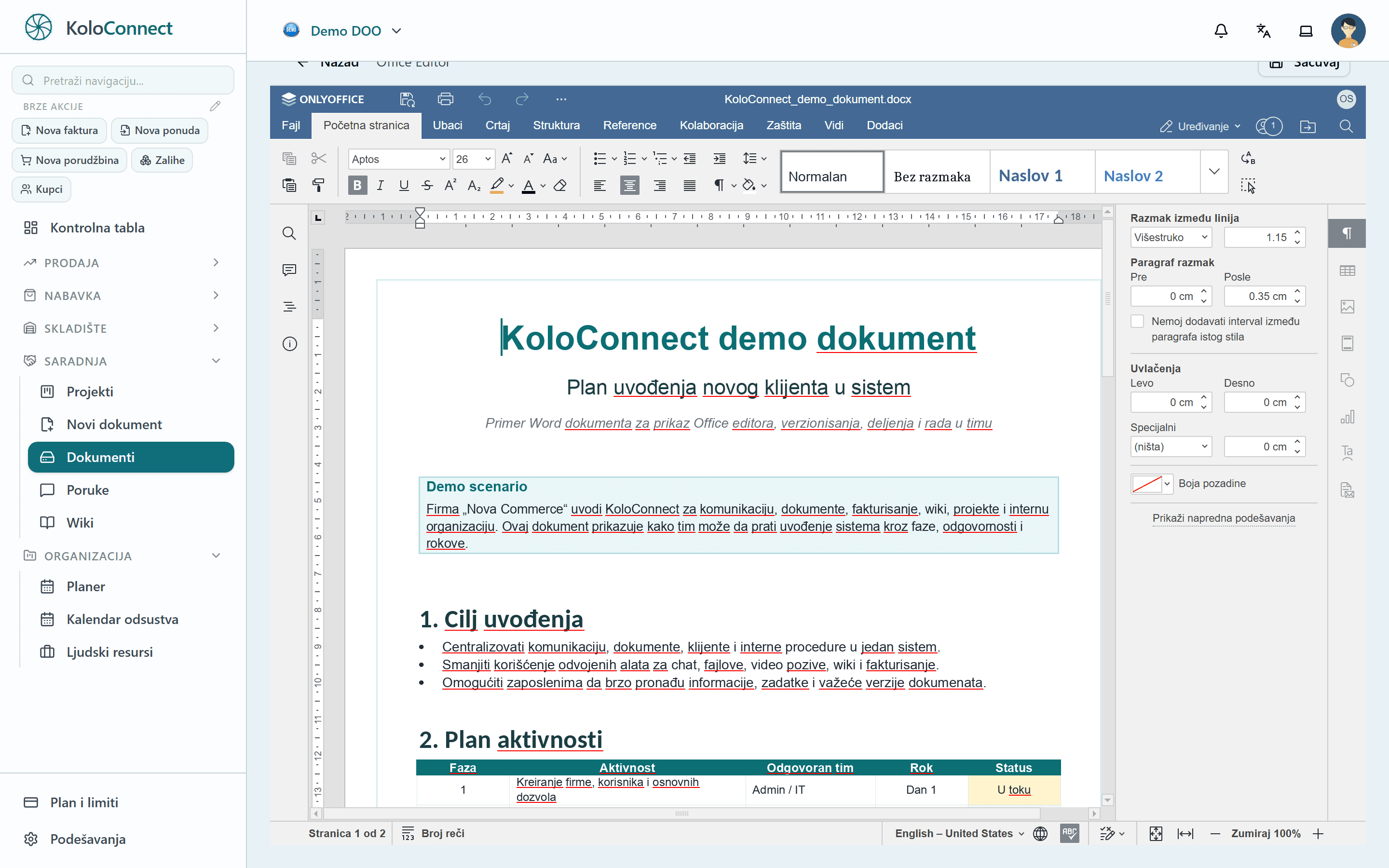Viewport: 1389px width, 868px height.
Task: Click the print icon in title bar
Action: tap(446, 99)
